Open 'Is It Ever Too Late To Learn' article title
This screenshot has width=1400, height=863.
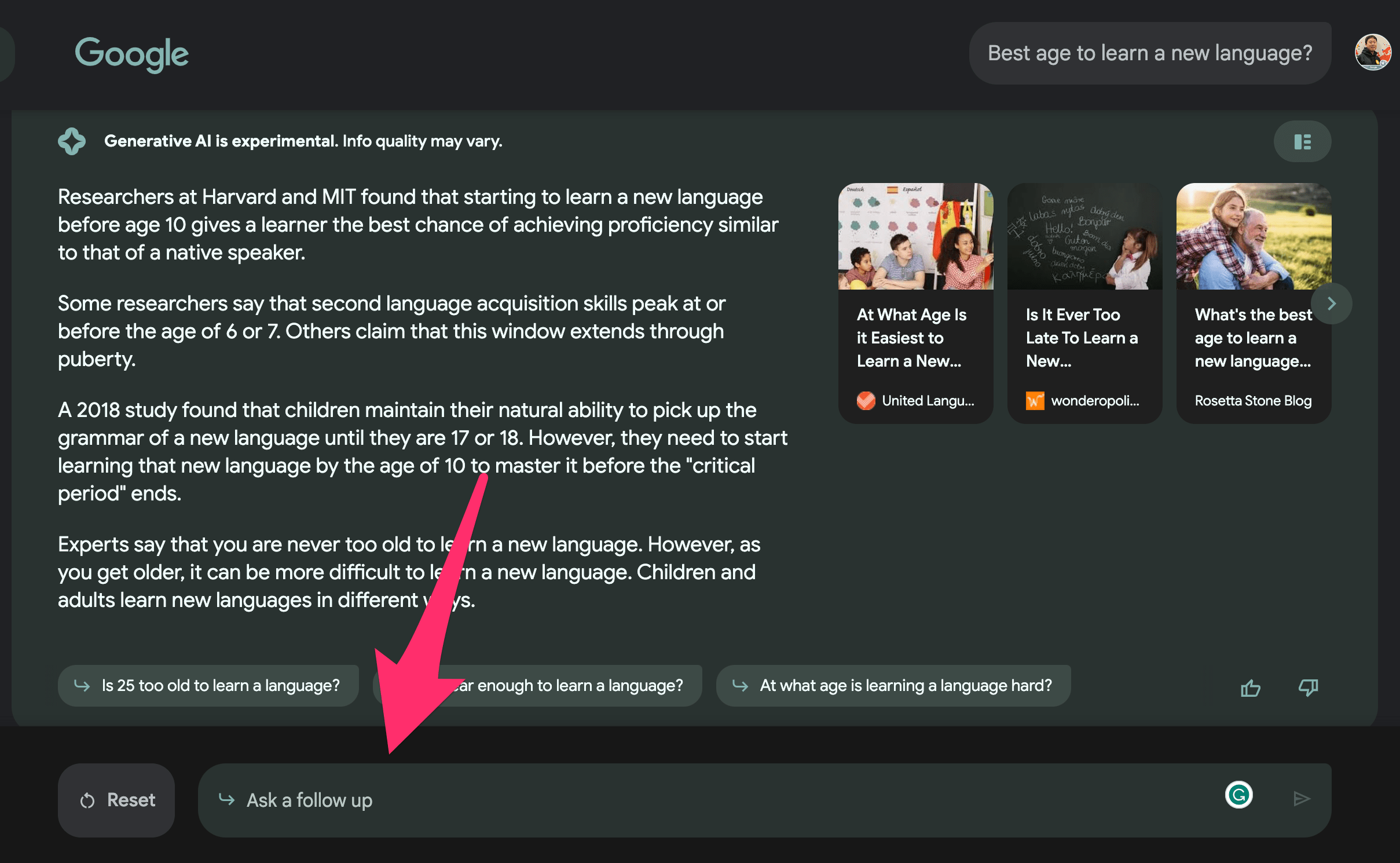coord(1082,338)
